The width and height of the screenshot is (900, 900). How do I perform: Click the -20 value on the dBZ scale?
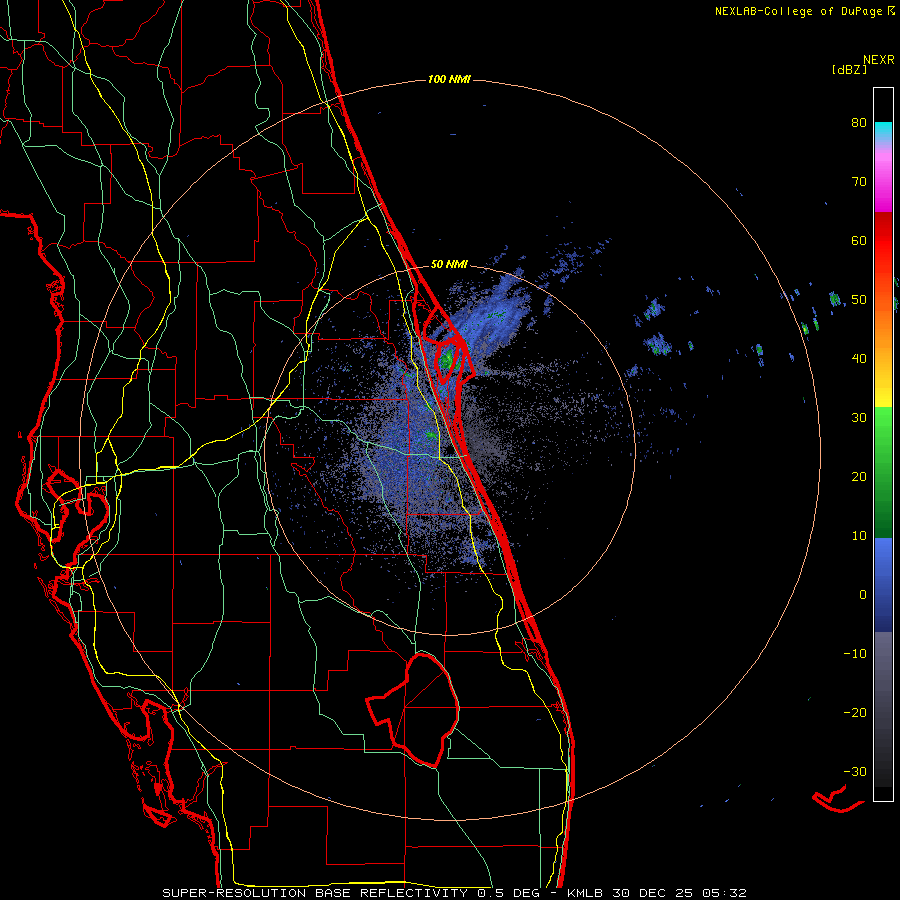(x=855, y=713)
